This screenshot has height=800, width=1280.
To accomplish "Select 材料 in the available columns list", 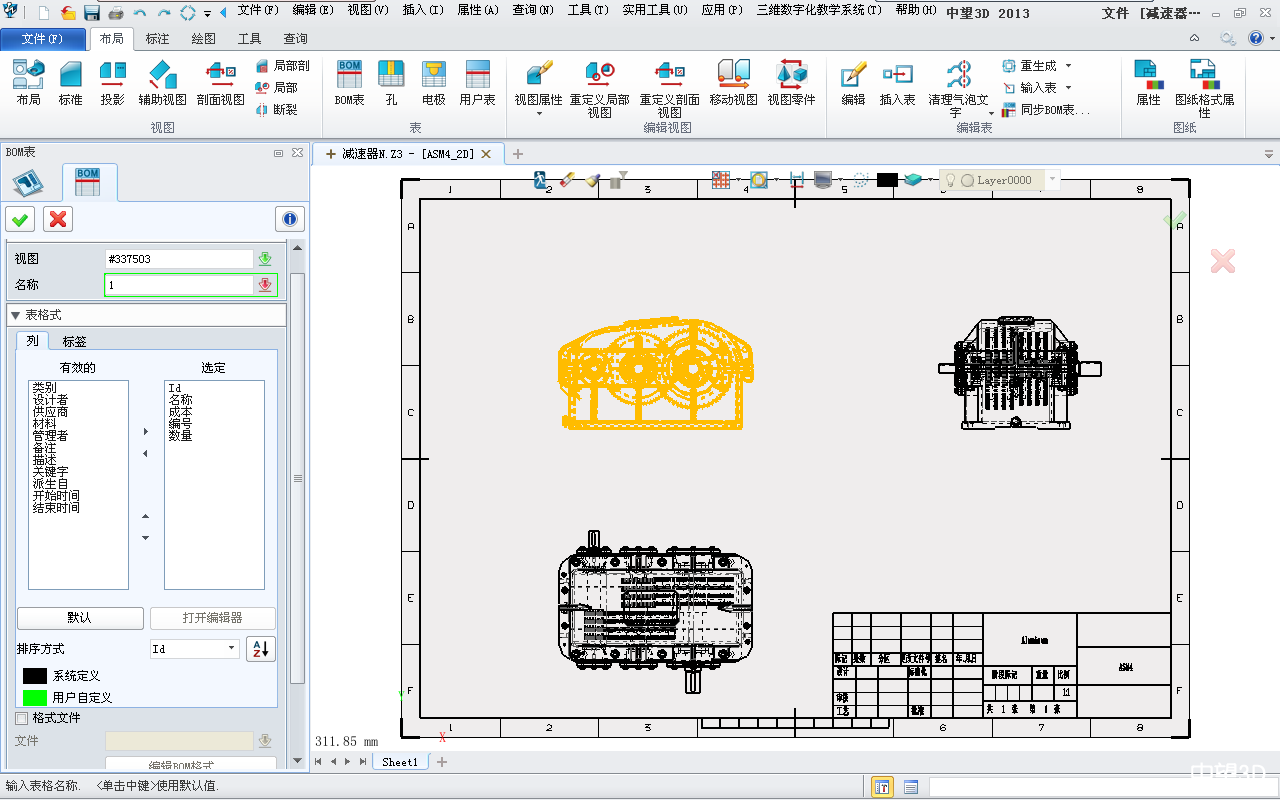I will [x=44, y=424].
